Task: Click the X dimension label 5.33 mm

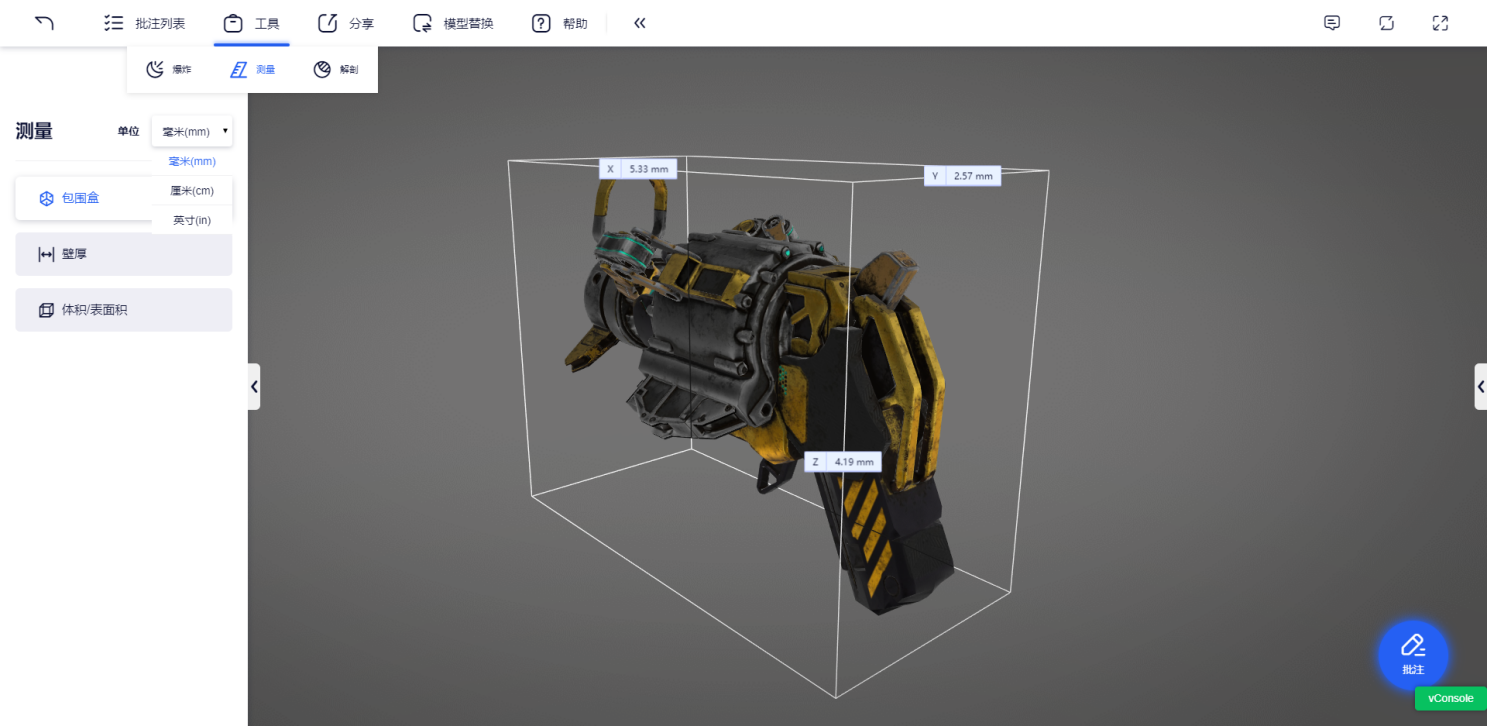Action: (x=638, y=169)
